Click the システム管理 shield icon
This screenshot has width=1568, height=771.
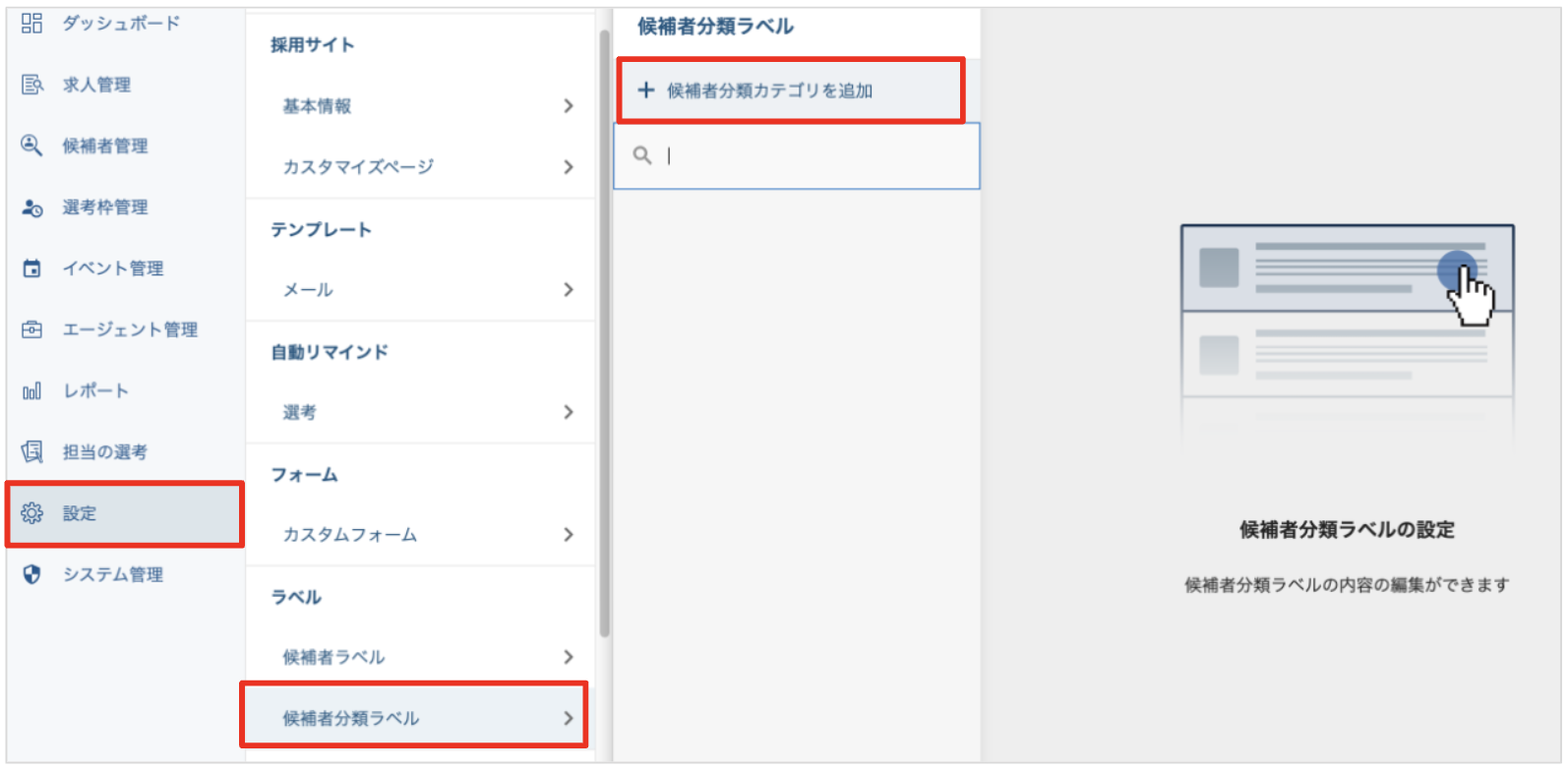(31, 574)
